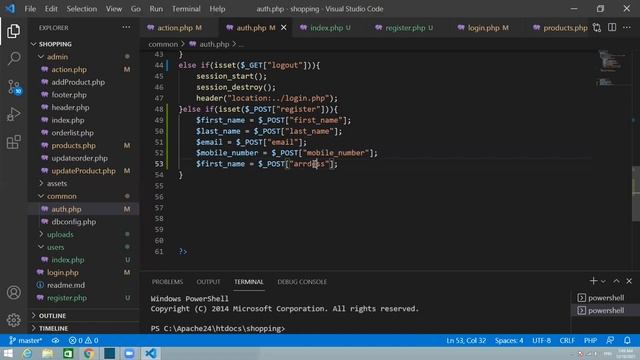Viewport: 640px width, 360px height.
Task: Click the Open Changes editor icon
Action: (x=597, y=27)
